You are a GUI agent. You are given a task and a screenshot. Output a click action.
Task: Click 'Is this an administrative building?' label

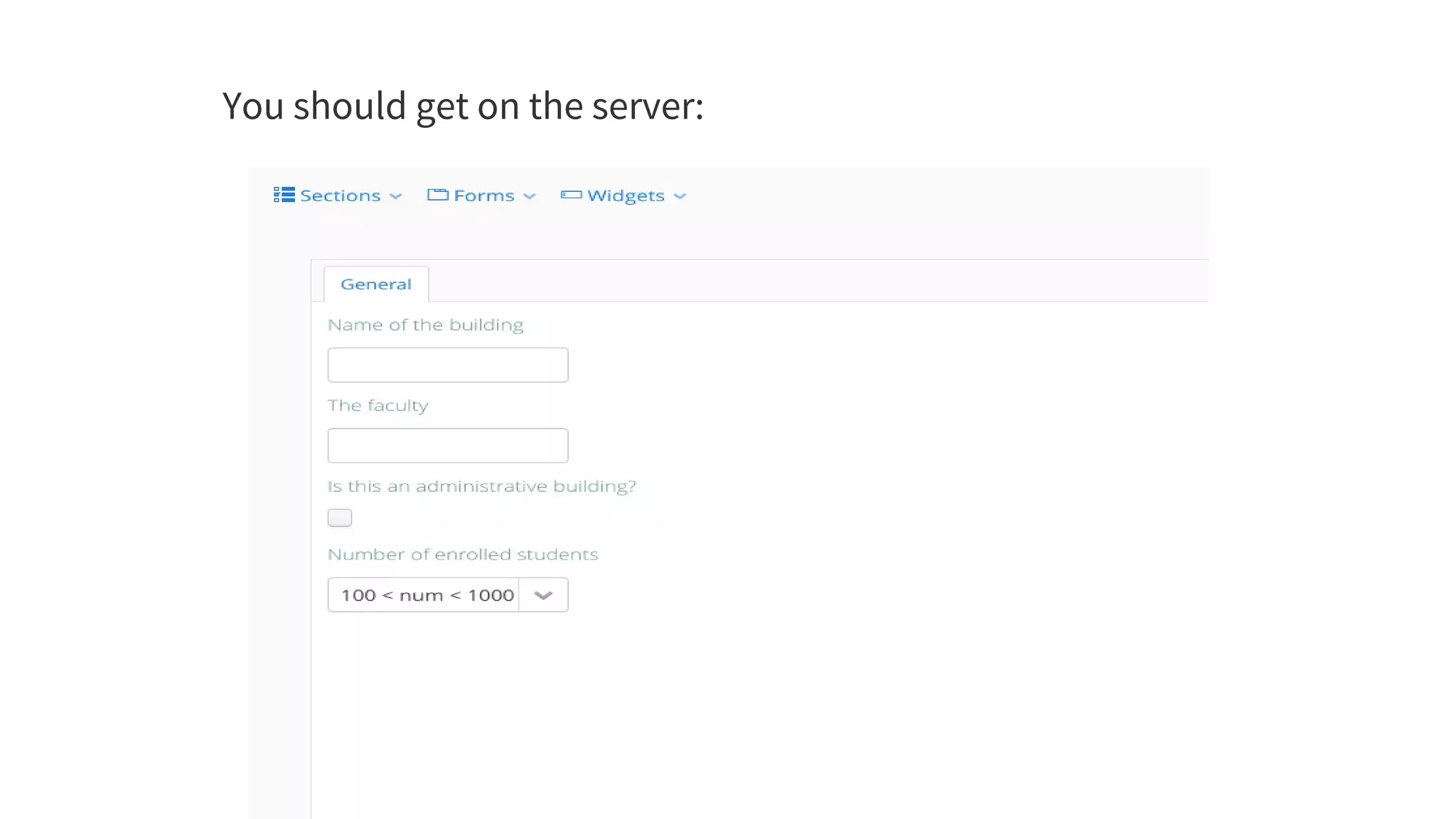(482, 486)
